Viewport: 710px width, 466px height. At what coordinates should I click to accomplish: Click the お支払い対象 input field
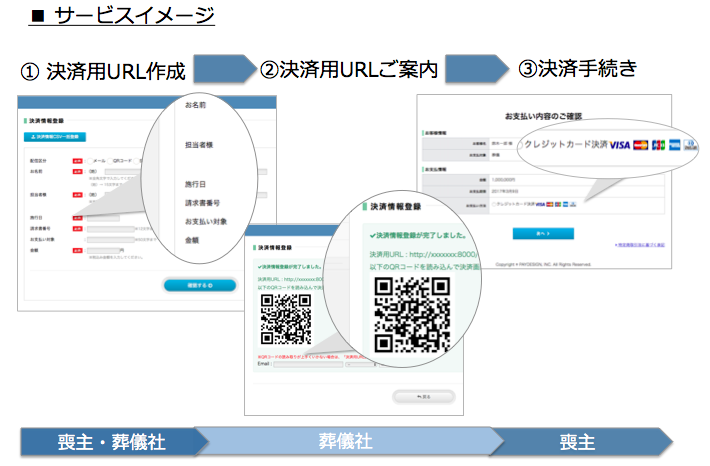point(111,240)
